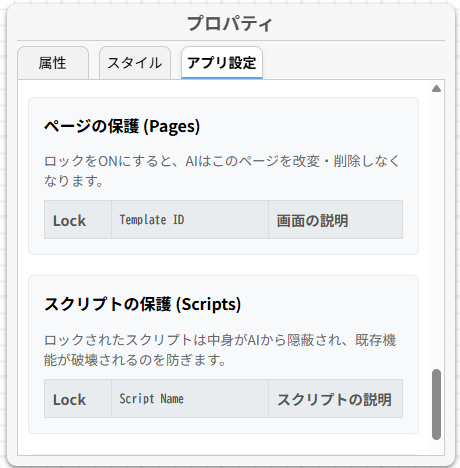Click the ページの保護 (Pages) heading

click(122, 126)
